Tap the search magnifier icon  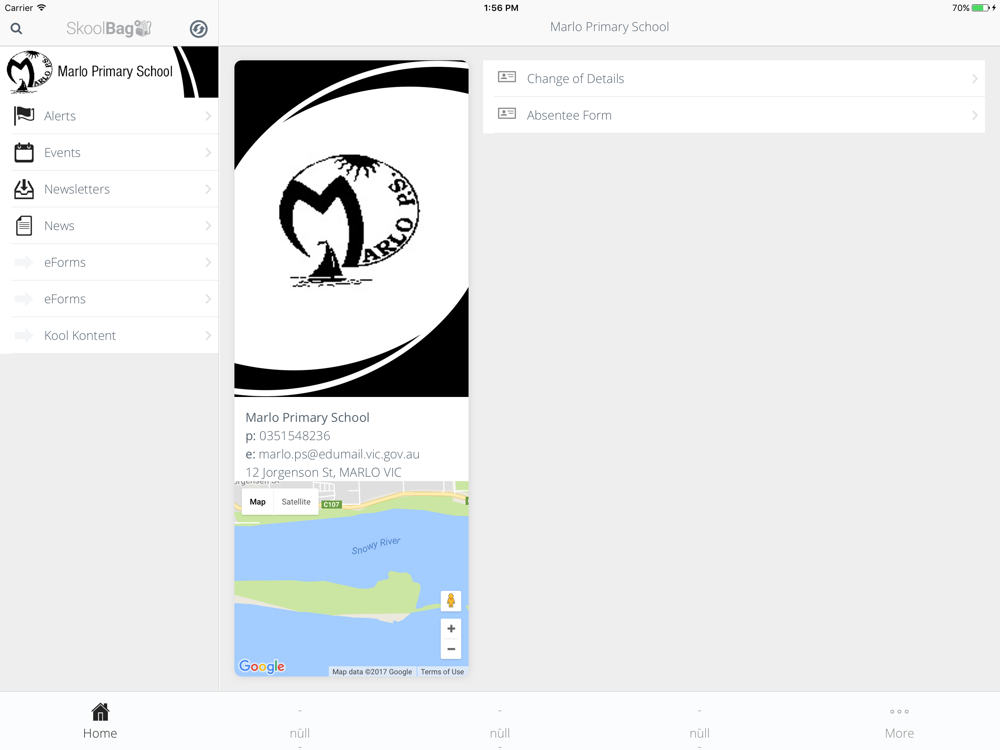[x=17, y=29]
